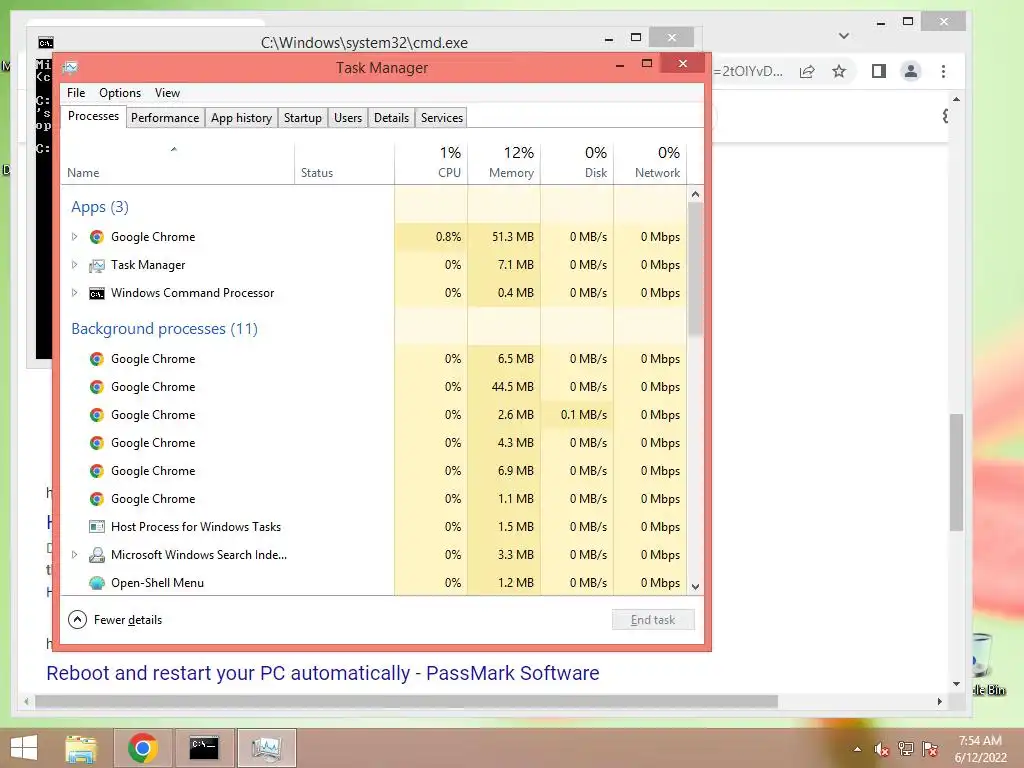Bookmark this page with the star icon
The height and width of the screenshot is (768, 1024).
pos(839,71)
